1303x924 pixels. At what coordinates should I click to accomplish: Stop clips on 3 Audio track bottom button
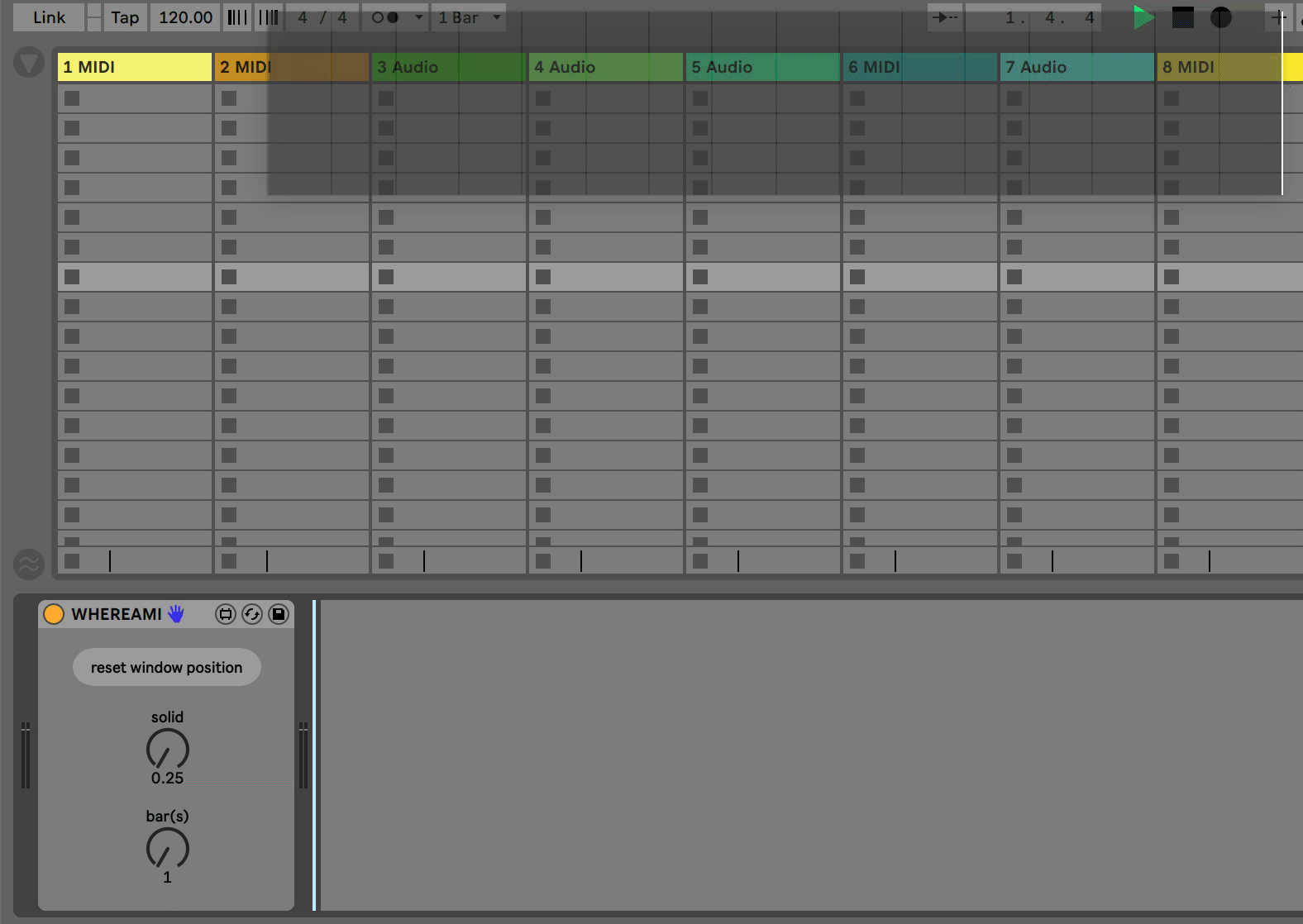point(386,561)
